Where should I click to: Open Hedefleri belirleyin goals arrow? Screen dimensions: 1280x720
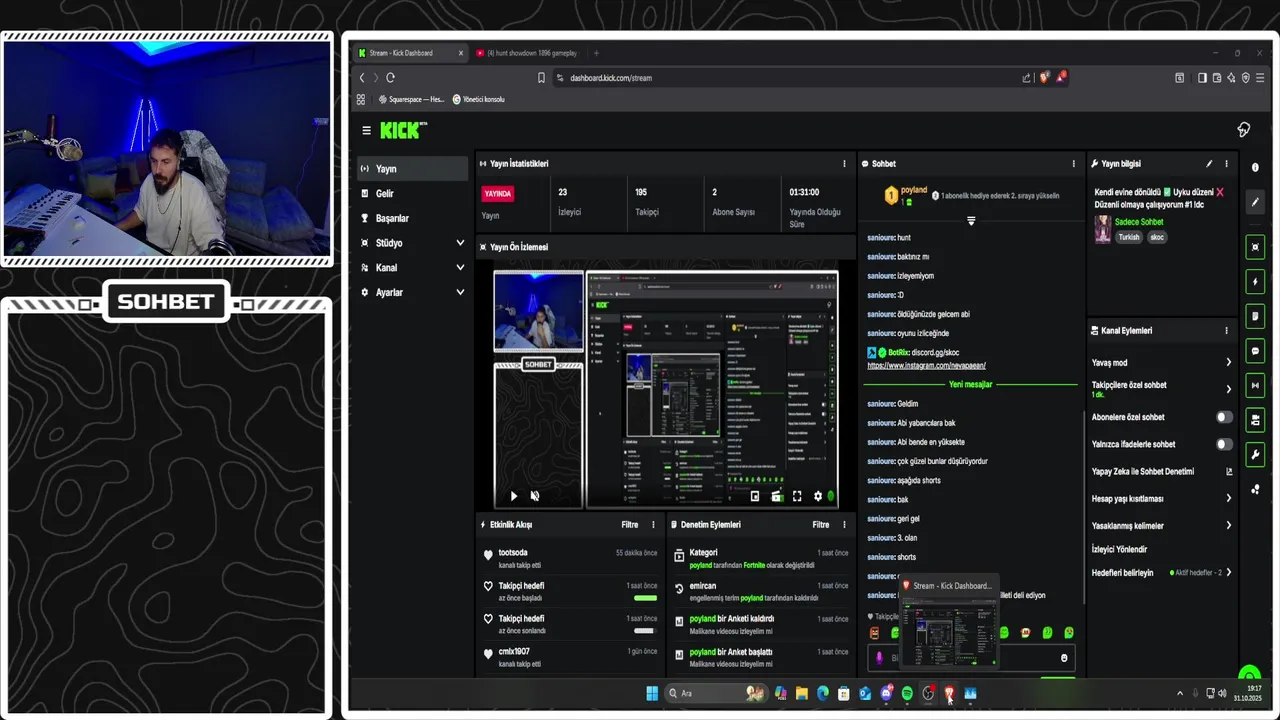pos(1228,573)
